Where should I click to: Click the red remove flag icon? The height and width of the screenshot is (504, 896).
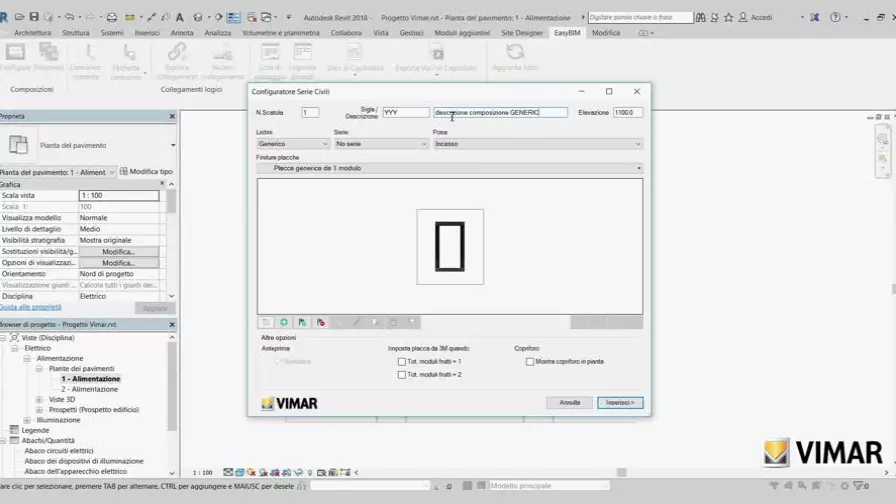click(321, 322)
